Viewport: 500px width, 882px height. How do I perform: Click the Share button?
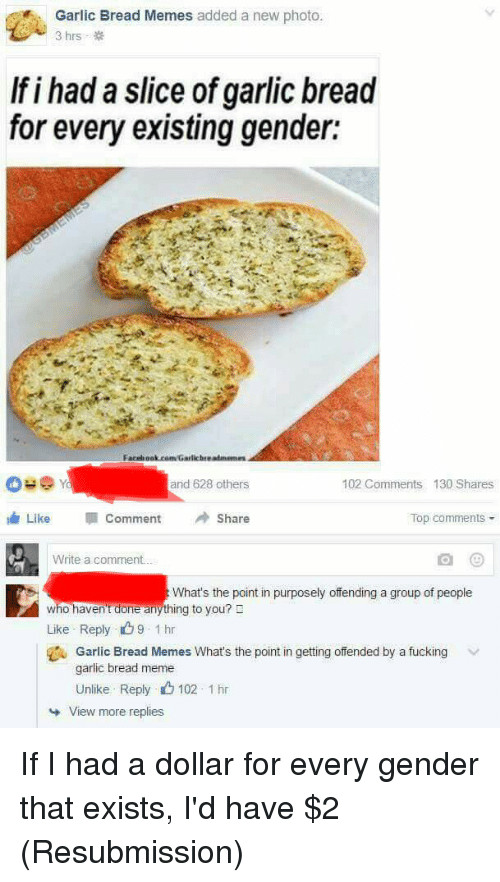click(225, 519)
